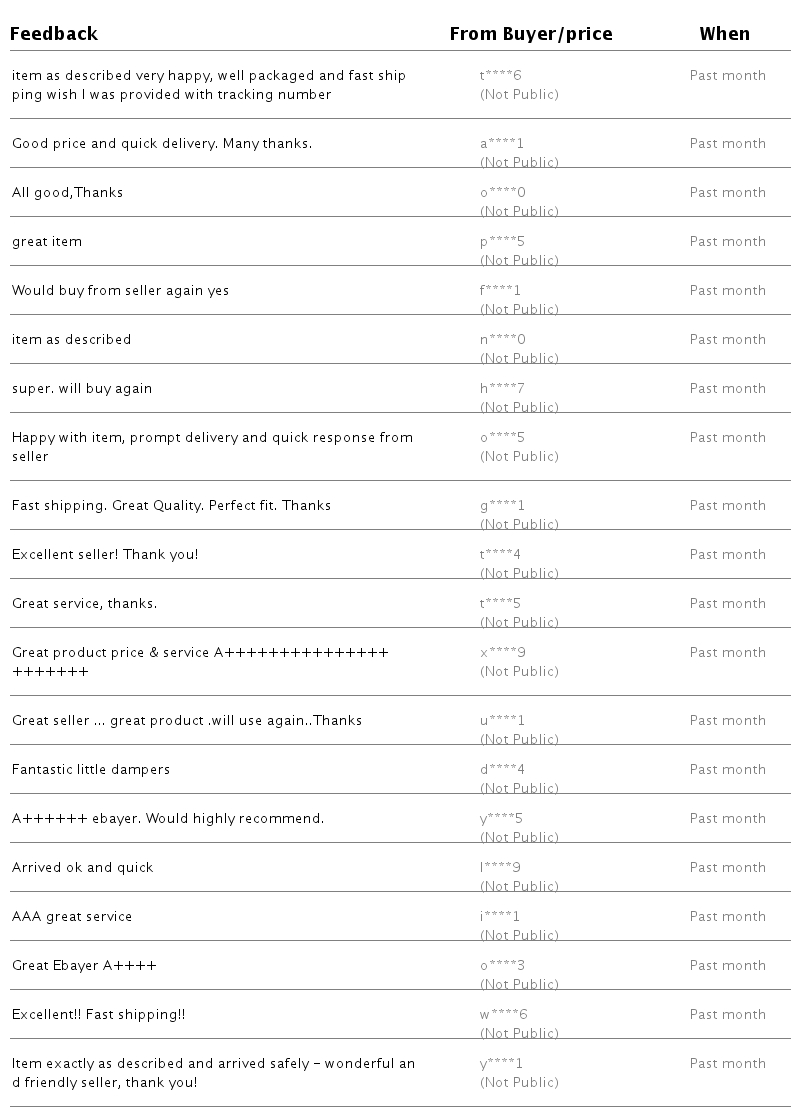Click buyer i****1 username
Image resolution: width=800 pixels, height=1107 pixels.
click(500, 917)
